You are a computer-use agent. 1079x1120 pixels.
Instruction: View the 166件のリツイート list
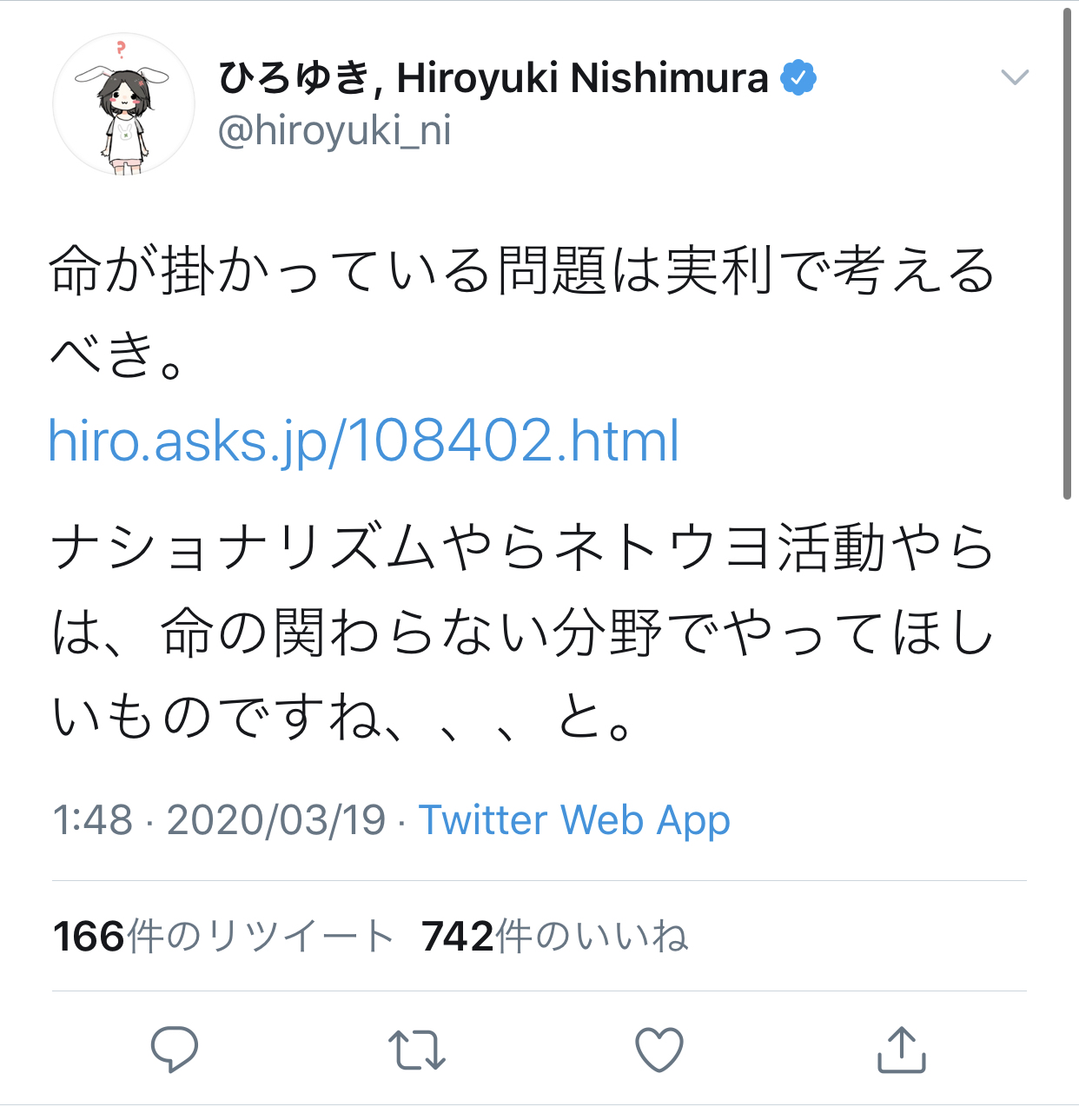222,937
